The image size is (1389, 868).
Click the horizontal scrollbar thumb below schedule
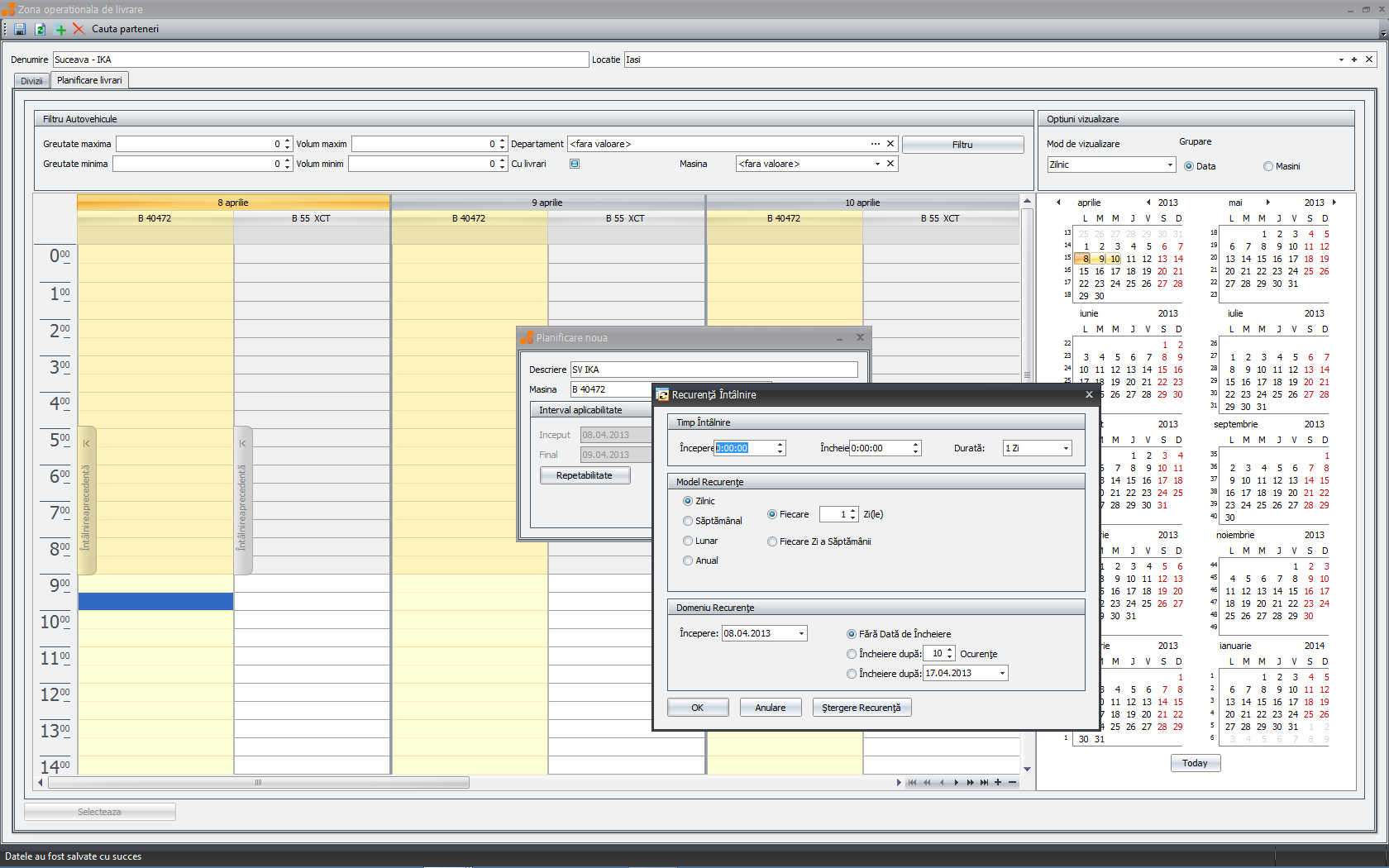click(258, 782)
